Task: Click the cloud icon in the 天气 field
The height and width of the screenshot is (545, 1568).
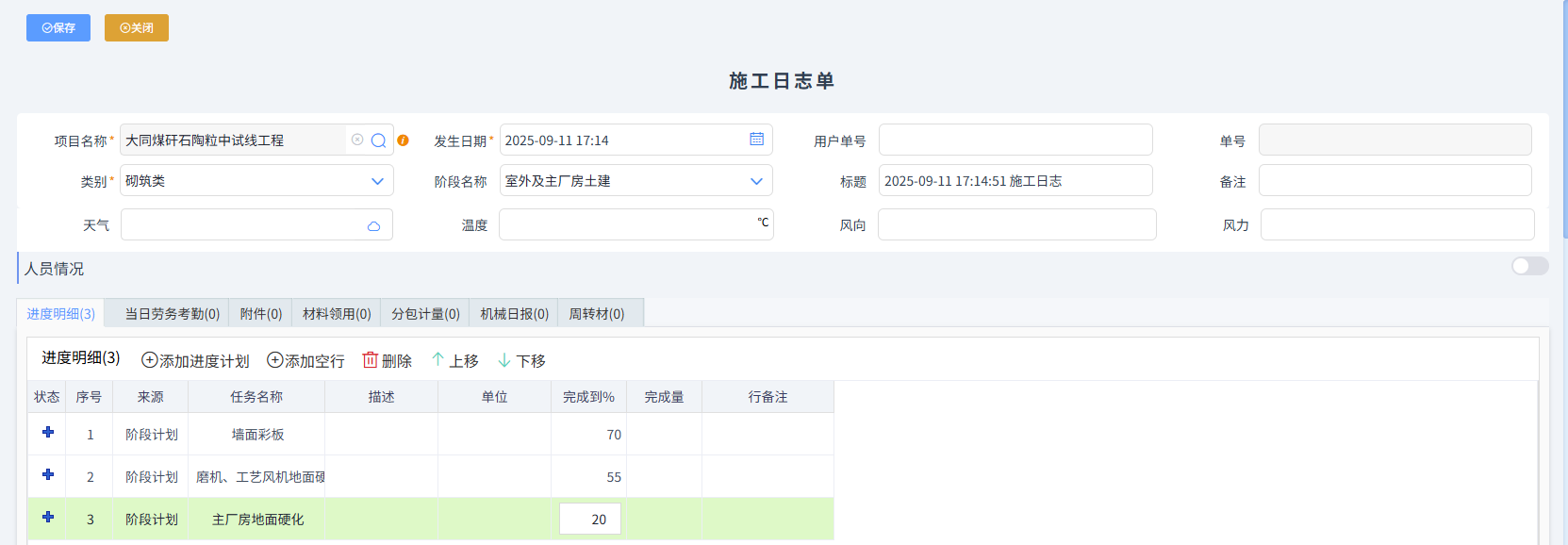Action: tap(374, 225)
